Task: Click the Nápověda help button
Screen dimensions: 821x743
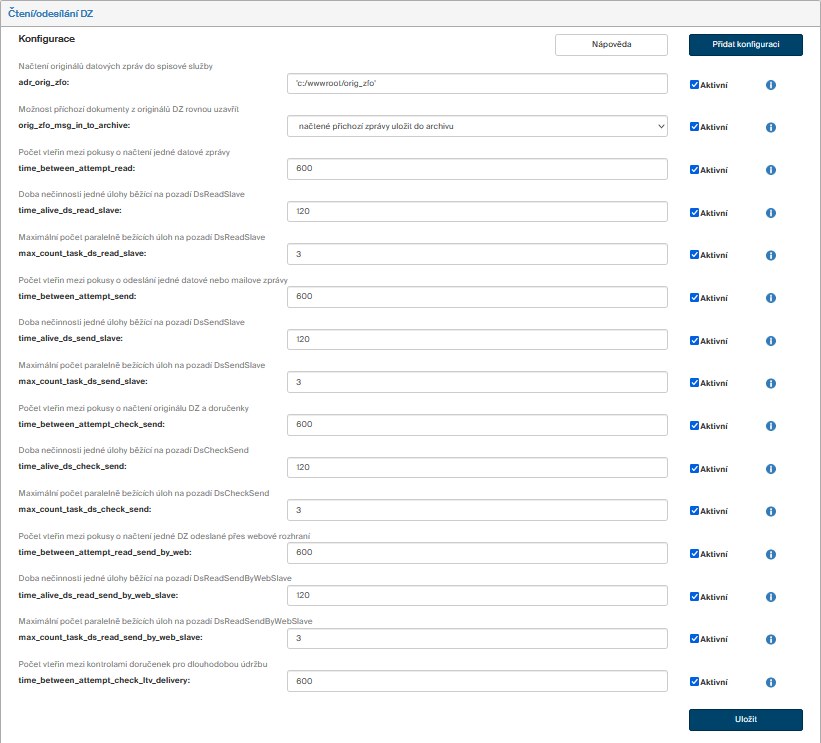Action: point(611,45)
